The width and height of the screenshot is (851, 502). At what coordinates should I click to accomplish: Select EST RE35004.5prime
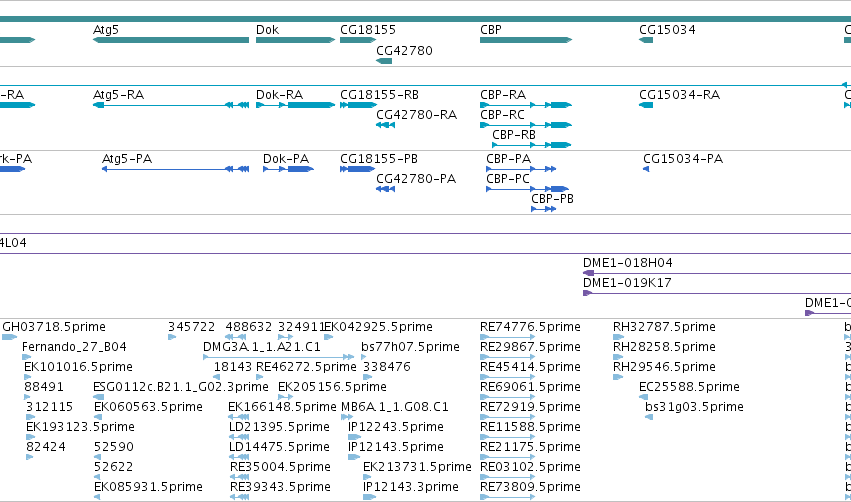coord(239,478)
